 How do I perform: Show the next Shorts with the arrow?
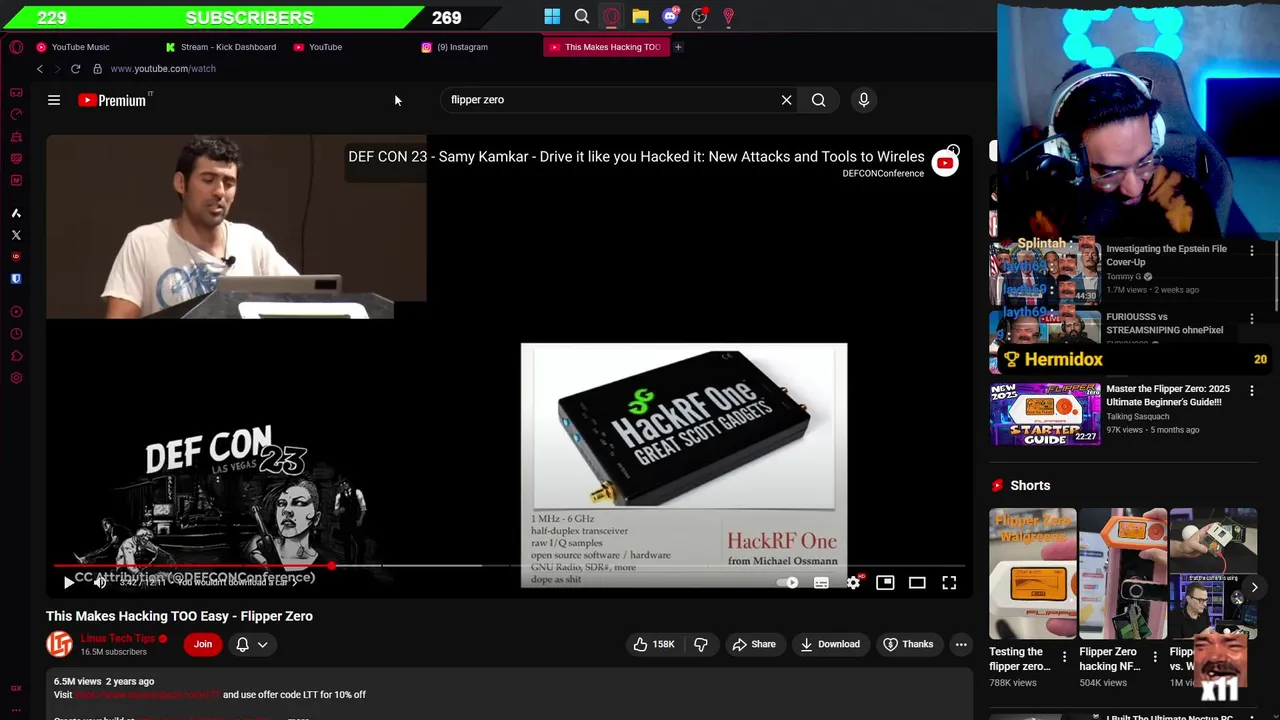[1254, 588]
